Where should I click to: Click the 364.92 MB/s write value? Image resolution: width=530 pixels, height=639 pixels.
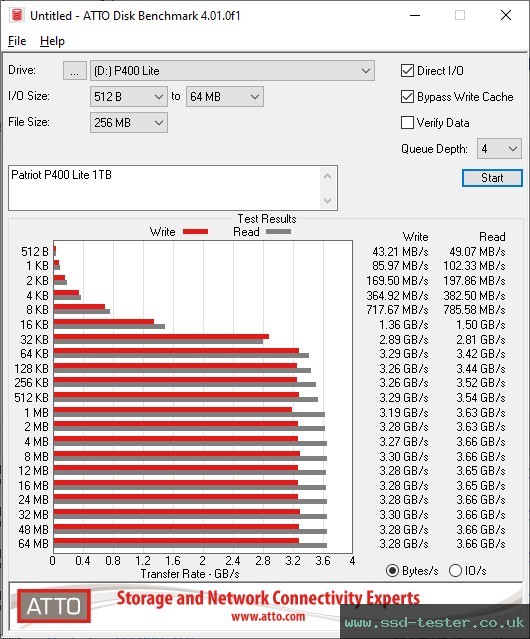click(x=397, y=295)
